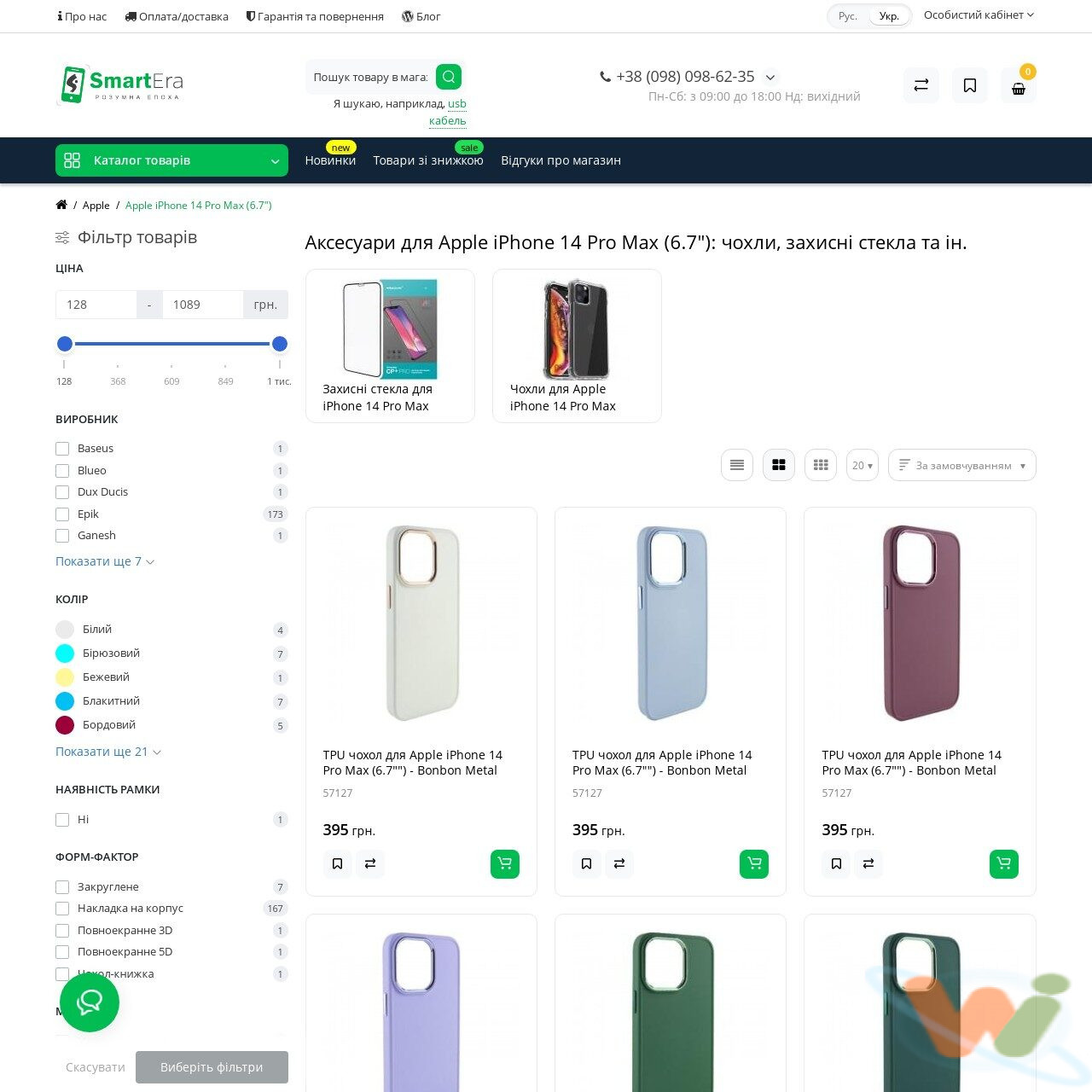The height and width of the screenshot is (1092, 1092).
Task: Switch to list view layout
Action: tap(737, 465)
